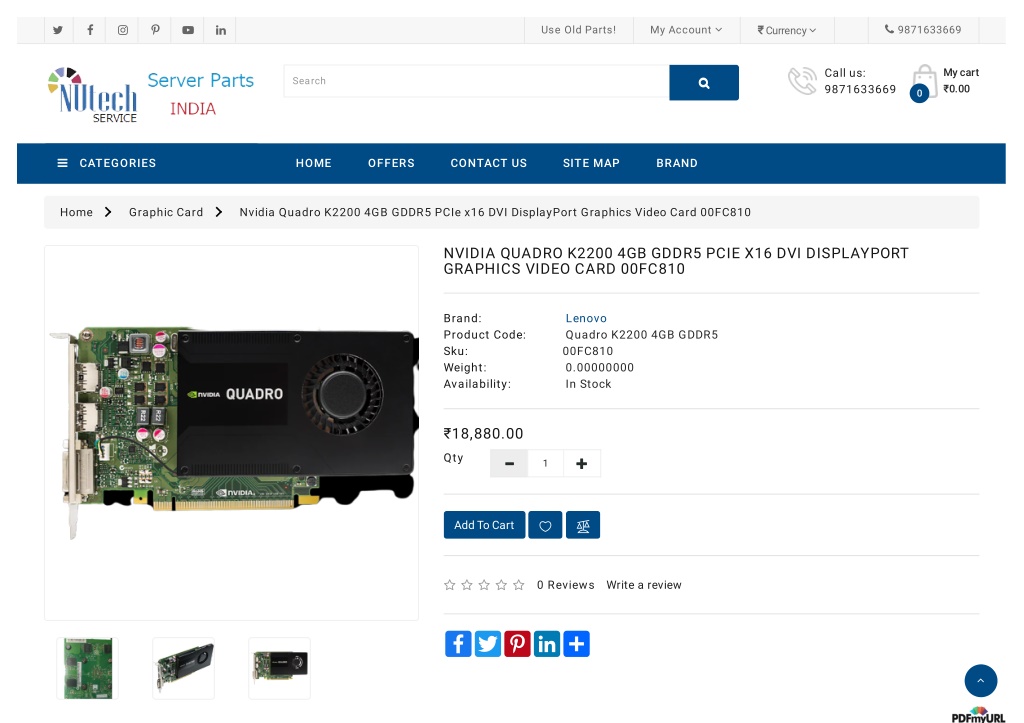Click the call us phone icon
The image size is (1024, 723).
point(802,81)
